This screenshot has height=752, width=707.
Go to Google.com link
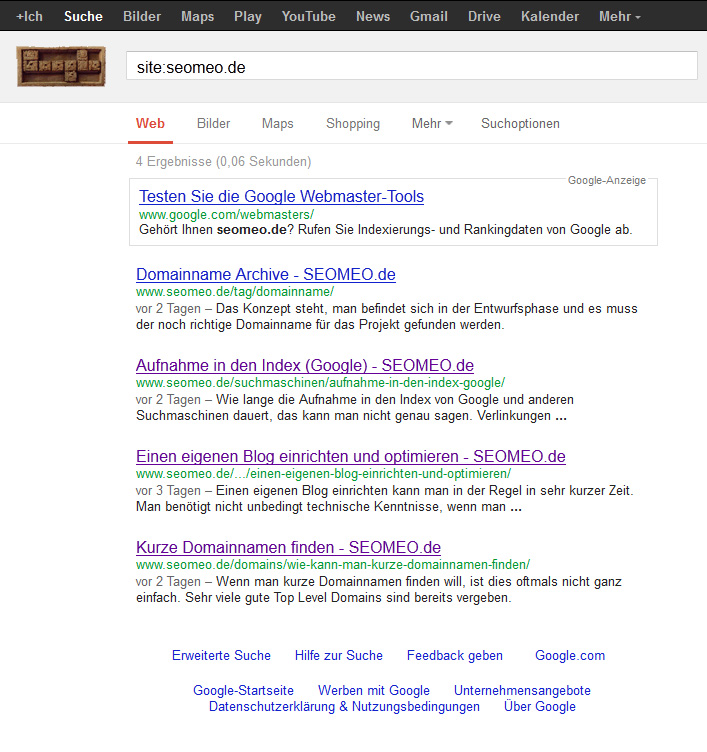coord(570,656)
